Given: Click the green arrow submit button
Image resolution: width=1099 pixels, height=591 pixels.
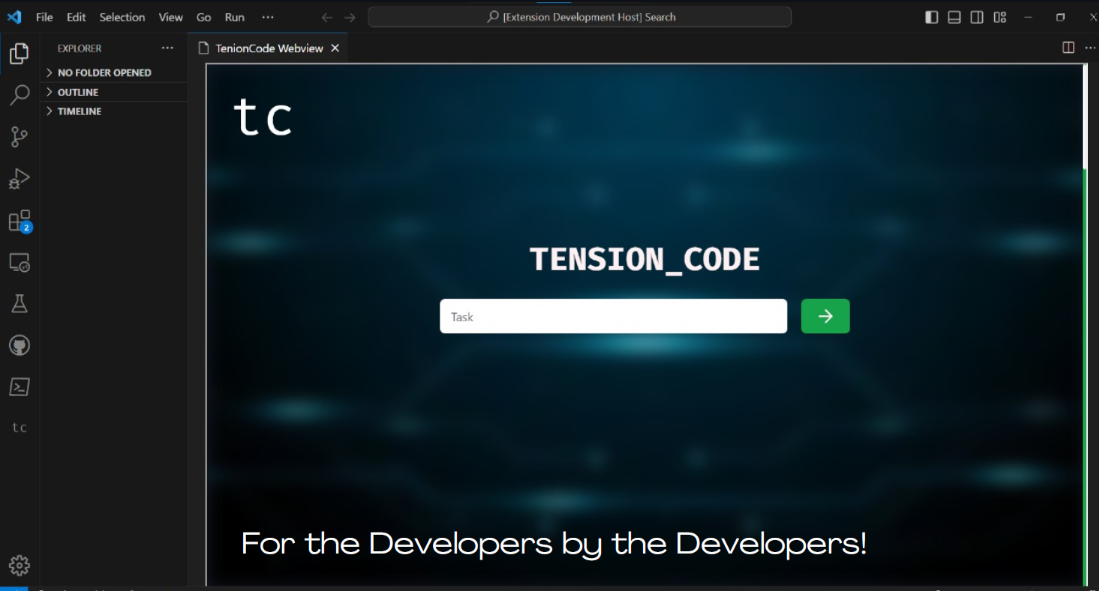Looking at the screenshot, I should (825, 316).
